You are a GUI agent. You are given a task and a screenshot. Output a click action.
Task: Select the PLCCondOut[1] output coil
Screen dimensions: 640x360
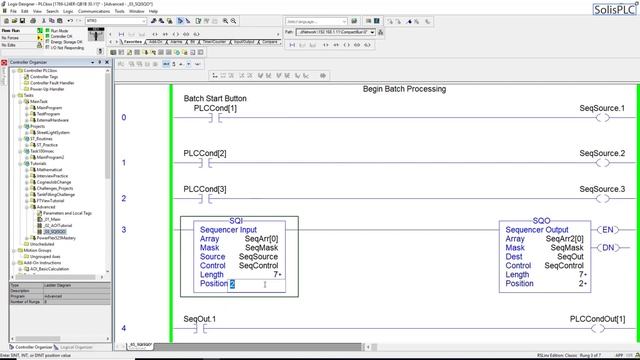click(598, 329)
